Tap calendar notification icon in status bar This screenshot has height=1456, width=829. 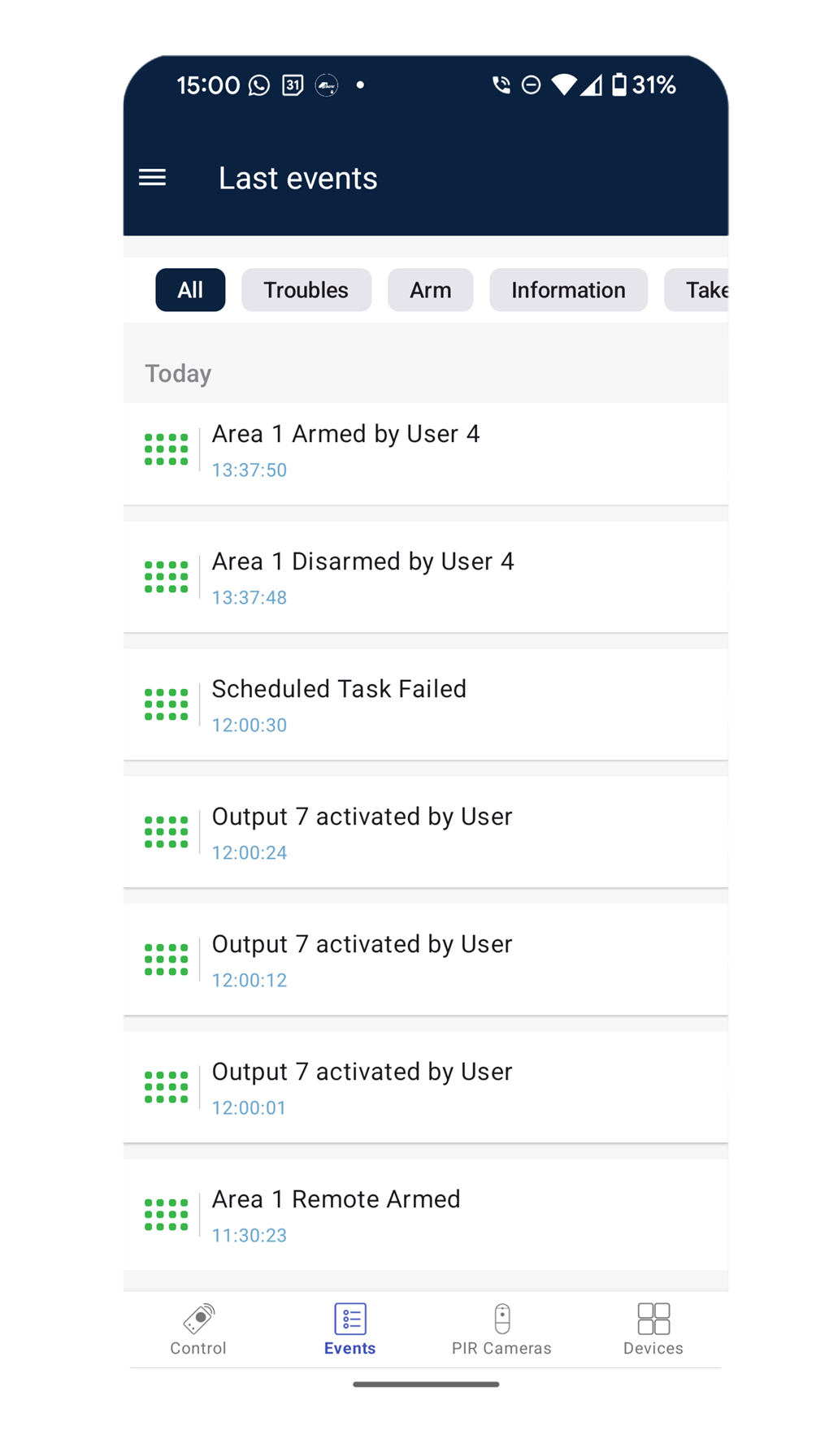[x=293, y=85]
